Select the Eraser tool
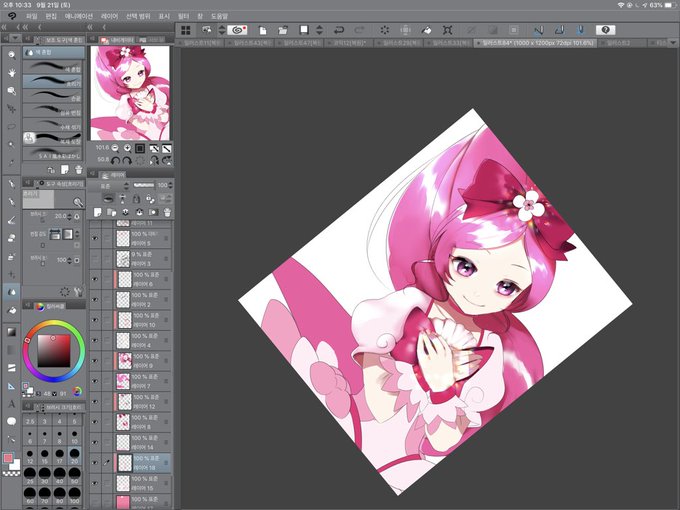 12,238
